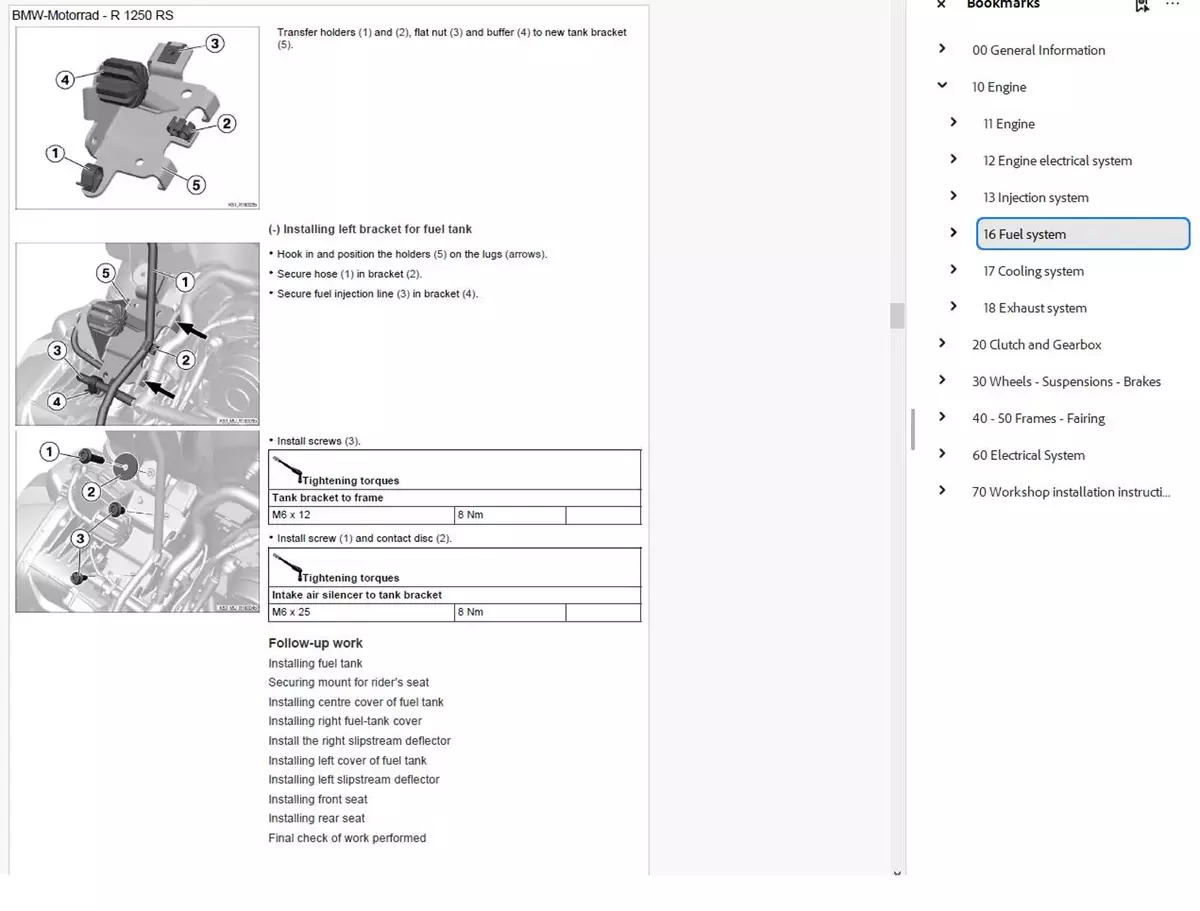The width and height of the screenshot is (1200, 911).
Task: Click the add bookmark icon
Action: tap(1142, 6)
